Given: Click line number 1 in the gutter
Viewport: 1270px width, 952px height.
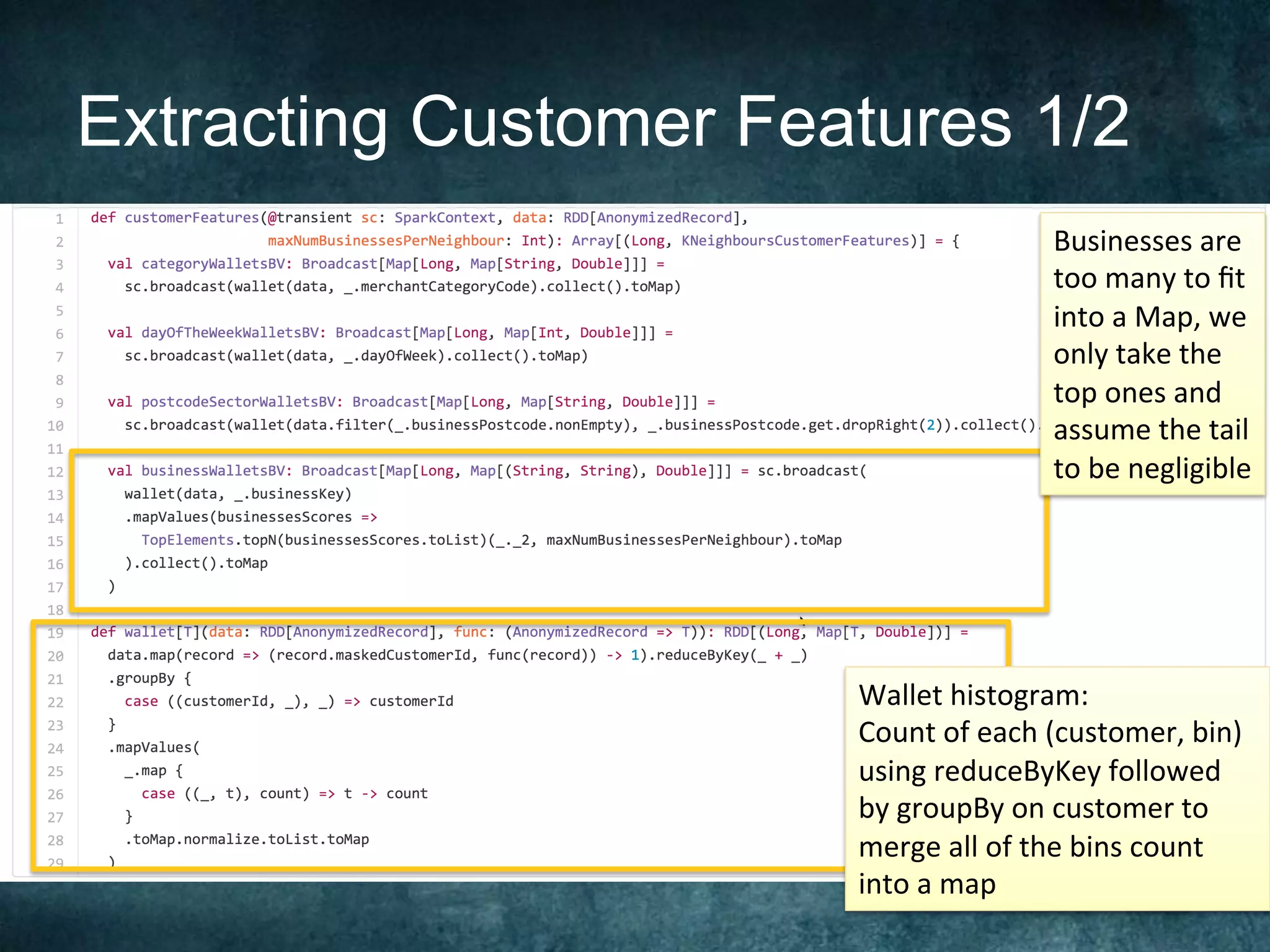Looking at the screenshot, I should (60, 219).
